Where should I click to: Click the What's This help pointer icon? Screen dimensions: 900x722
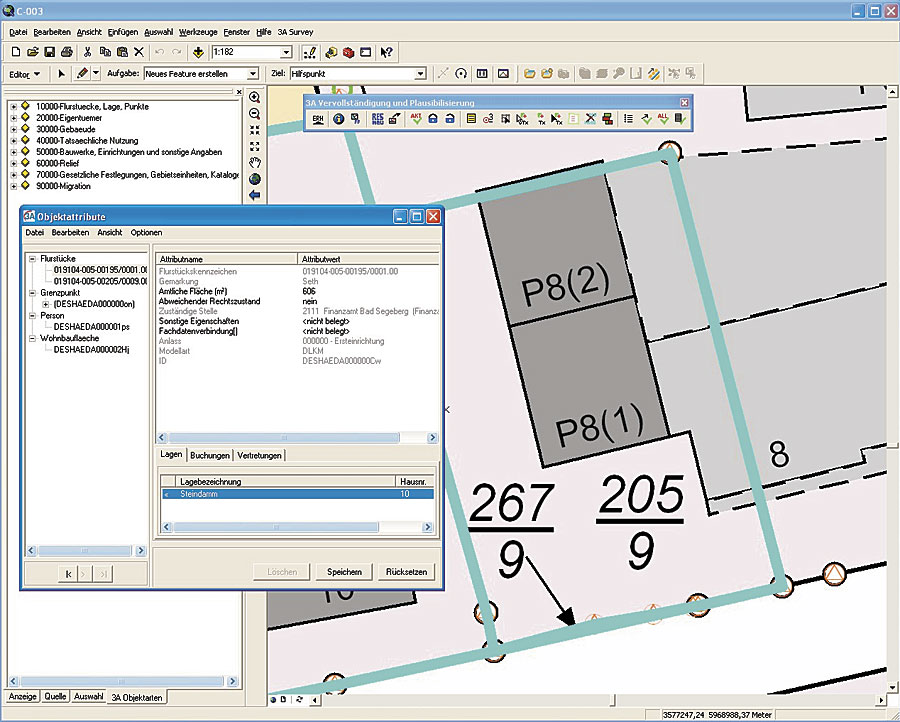[386, 52]
